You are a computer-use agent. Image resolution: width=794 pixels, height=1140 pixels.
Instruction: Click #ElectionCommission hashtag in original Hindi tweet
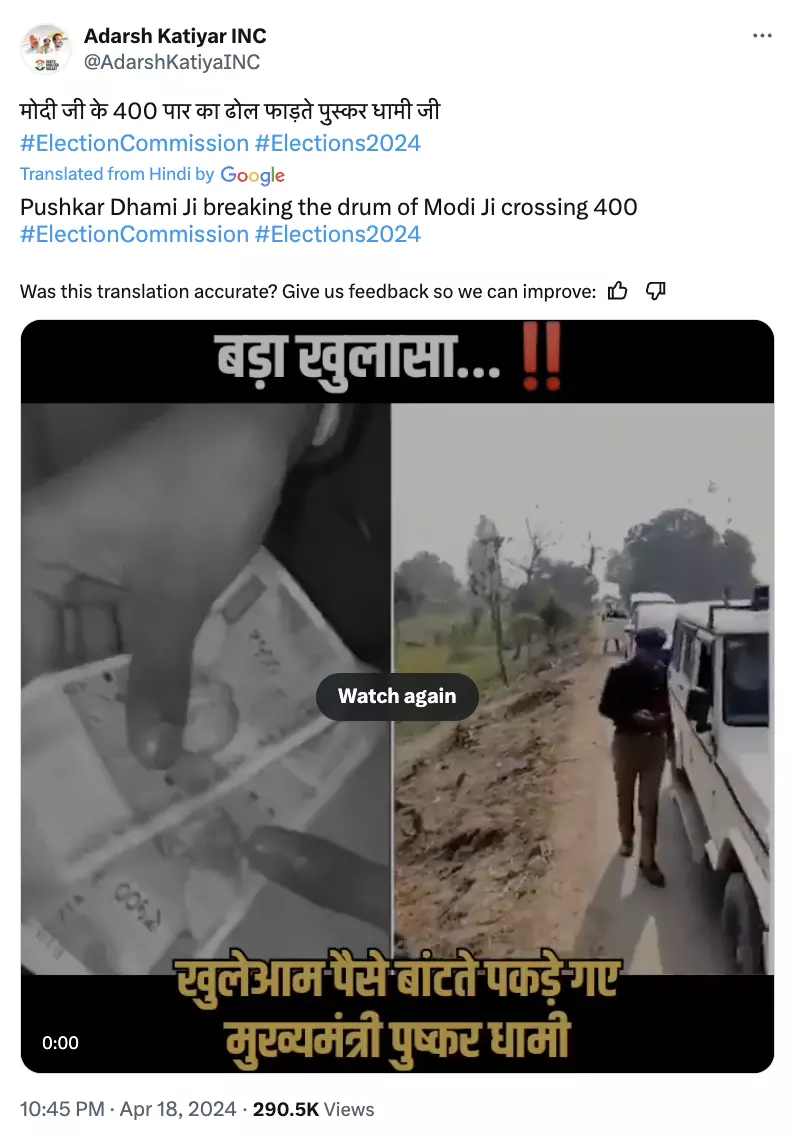pos(135,143)
